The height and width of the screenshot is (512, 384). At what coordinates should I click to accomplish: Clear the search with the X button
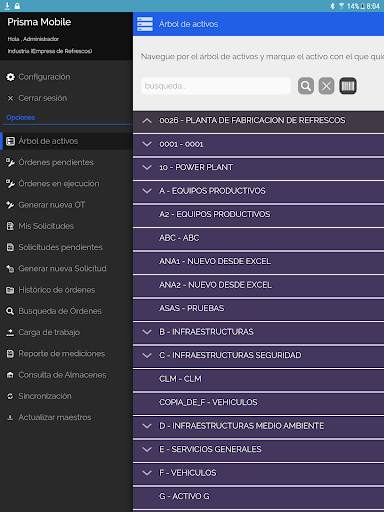(x=326, y=86)
